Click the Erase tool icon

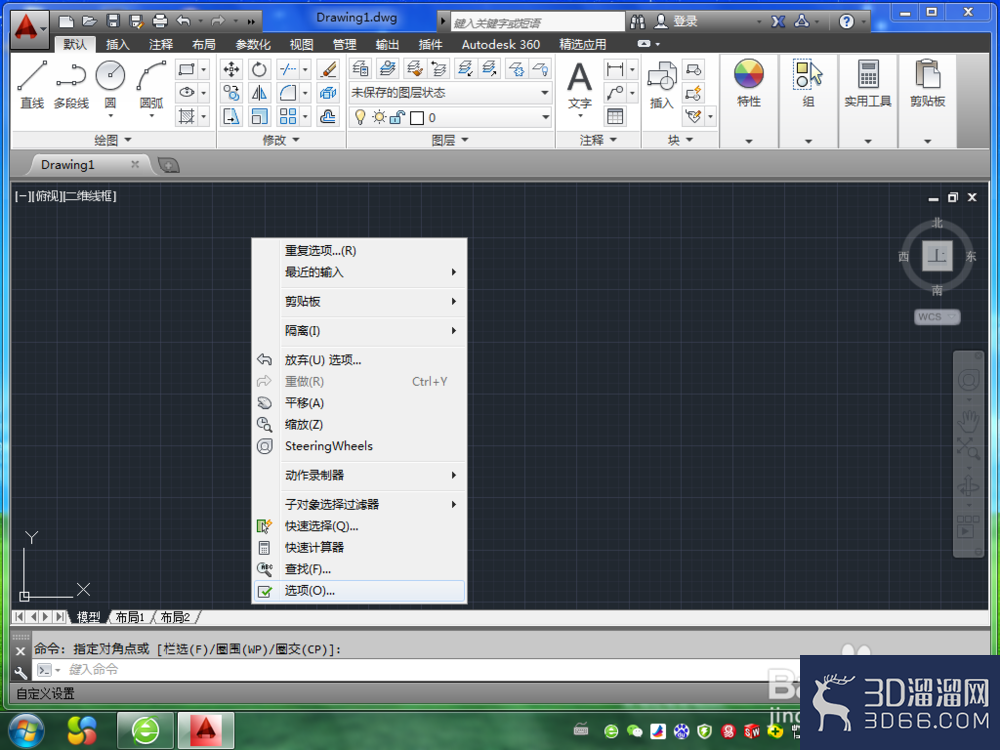328,69
